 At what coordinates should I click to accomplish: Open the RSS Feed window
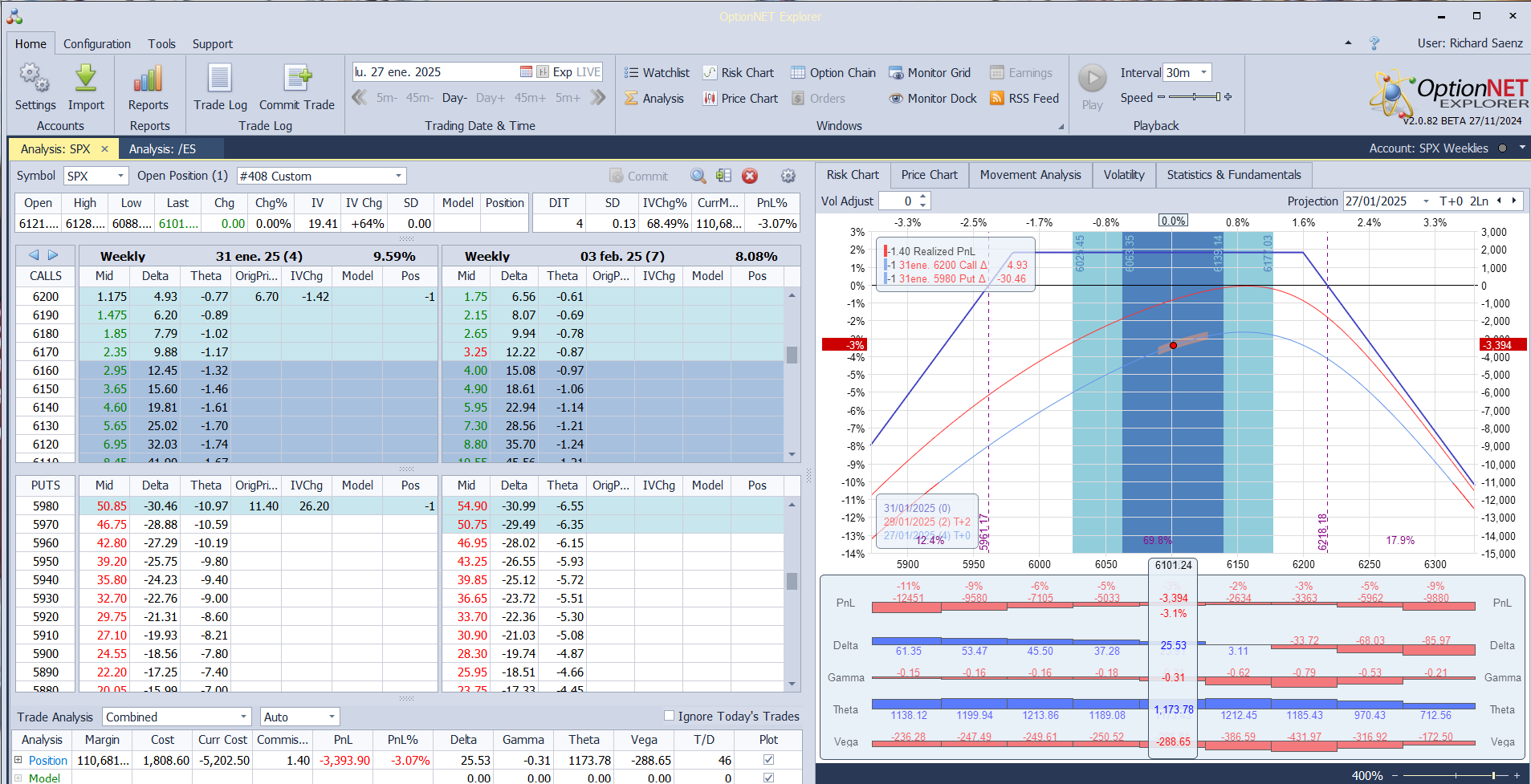coord(1024,99)
